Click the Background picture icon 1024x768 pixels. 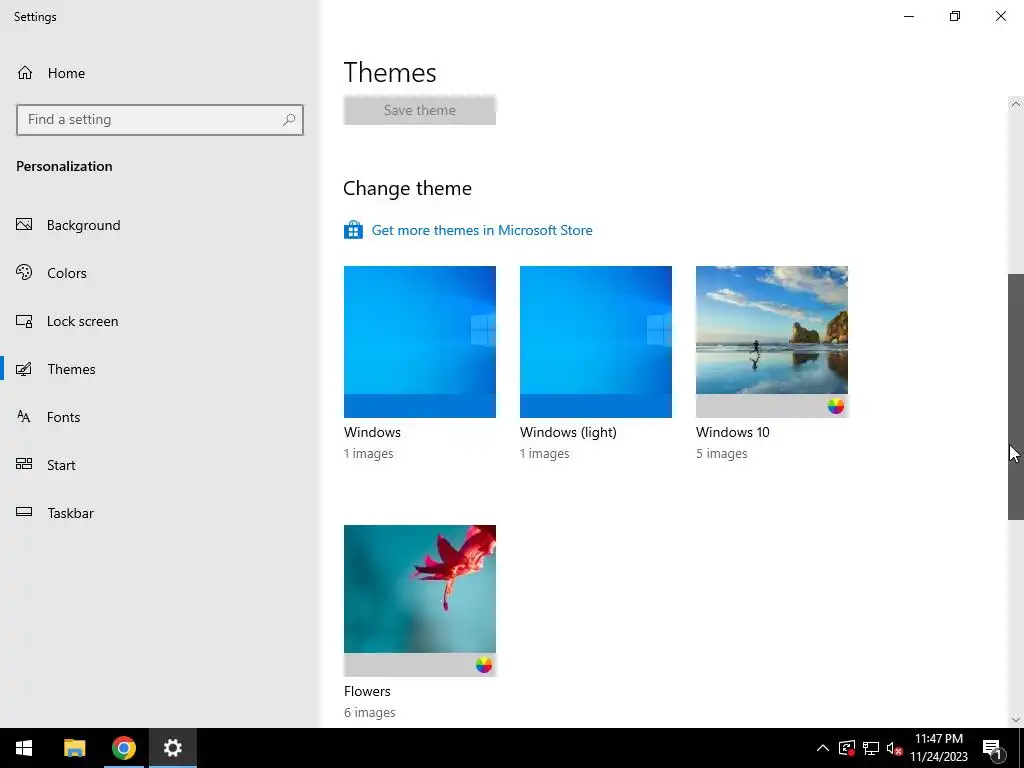(24, 225)
